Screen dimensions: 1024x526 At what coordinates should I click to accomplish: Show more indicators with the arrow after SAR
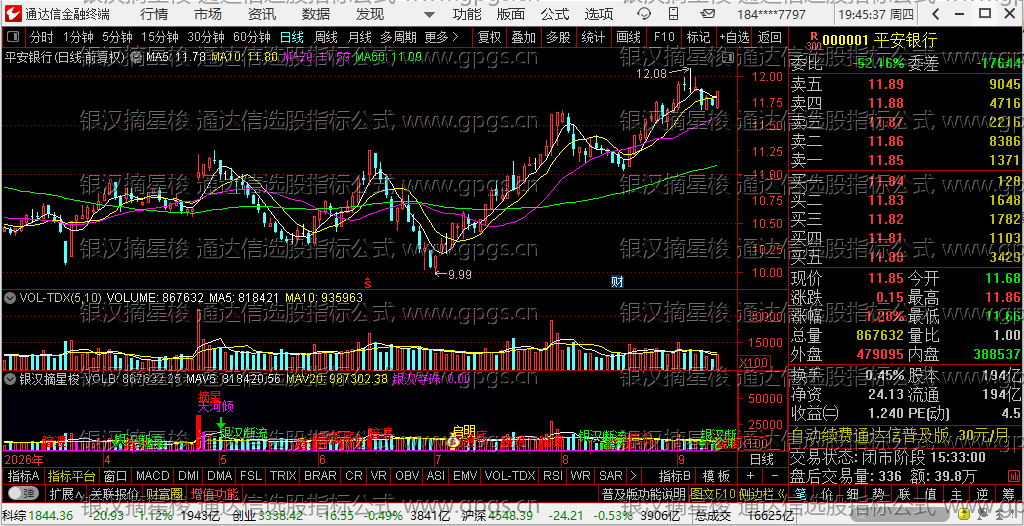coord(632,476)
